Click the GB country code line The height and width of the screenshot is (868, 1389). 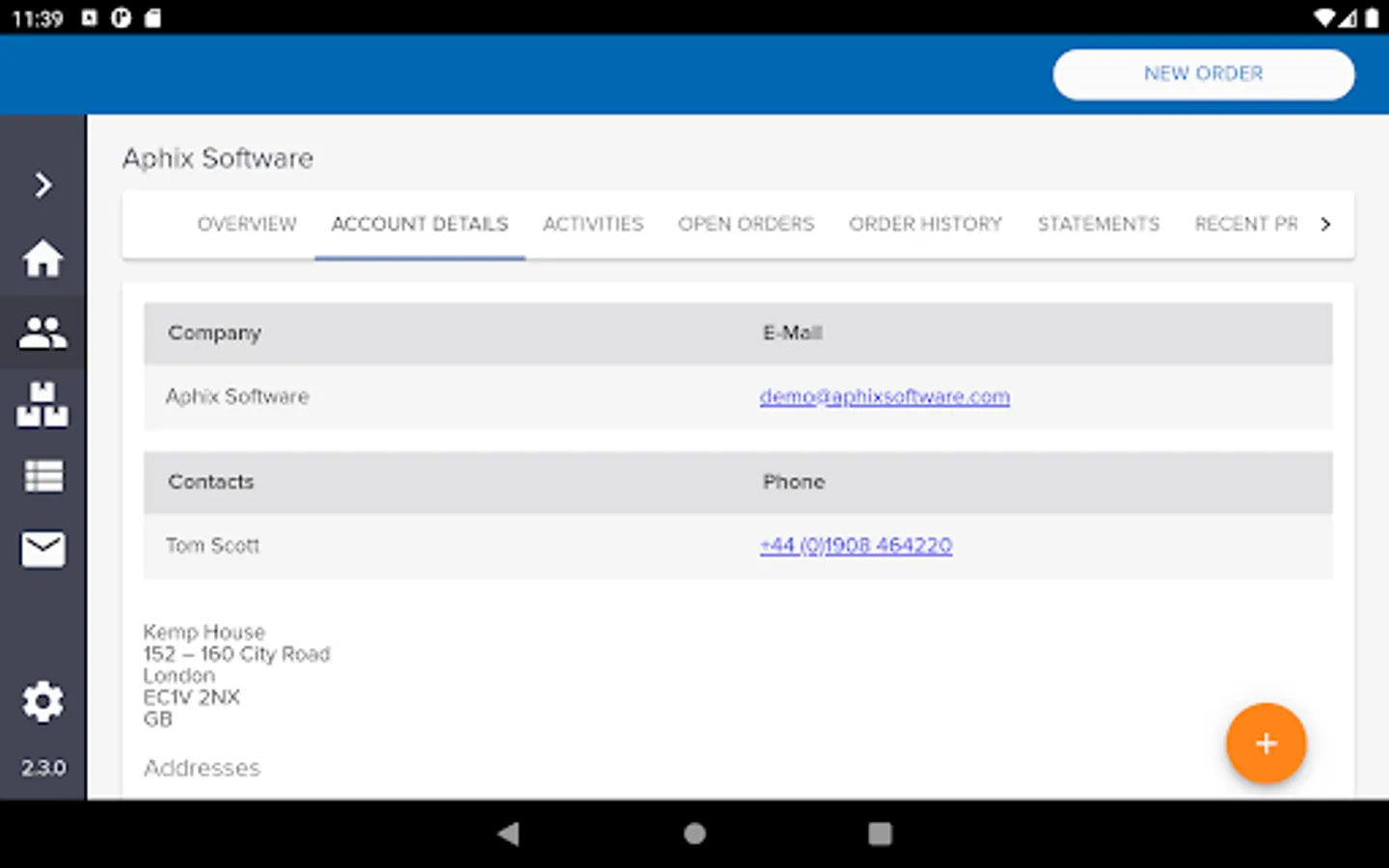pyautogui.click(x=157, y=719)
